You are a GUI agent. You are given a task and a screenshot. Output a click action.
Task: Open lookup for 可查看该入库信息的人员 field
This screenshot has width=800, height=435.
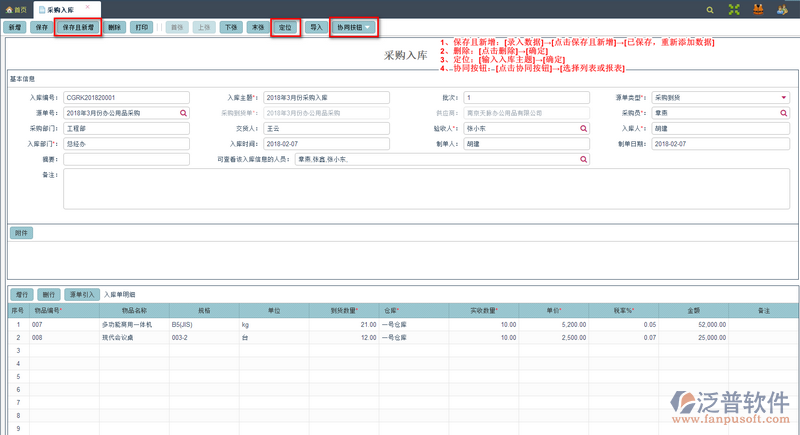click(x=583, y=159)
